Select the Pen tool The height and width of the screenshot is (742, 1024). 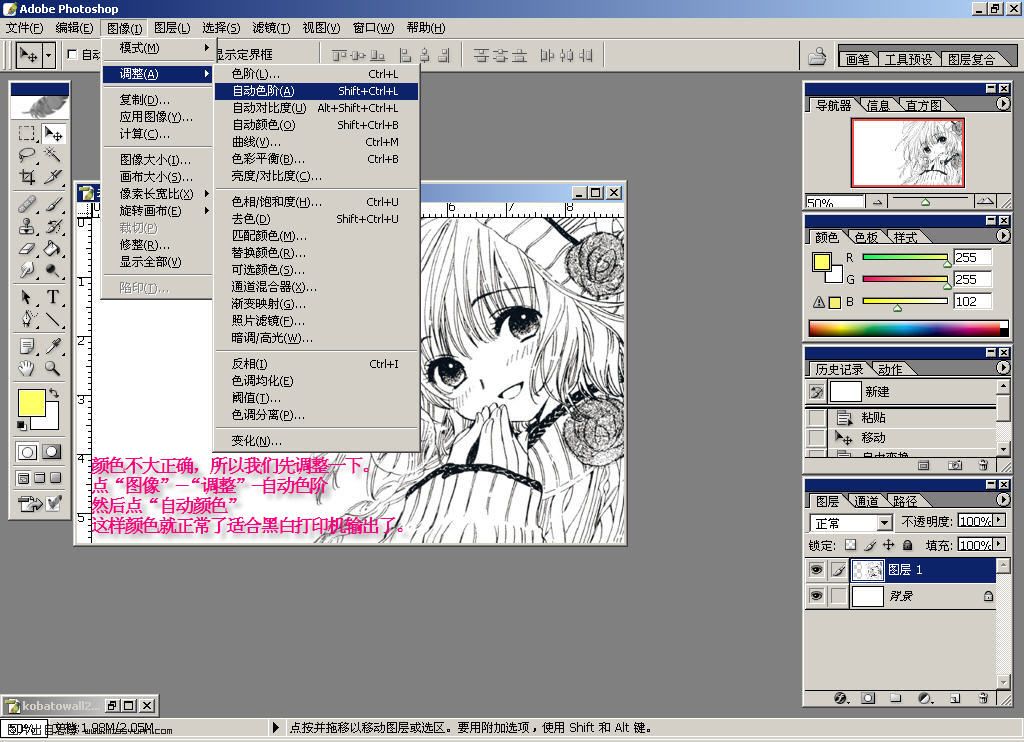[x=27, y=319]
